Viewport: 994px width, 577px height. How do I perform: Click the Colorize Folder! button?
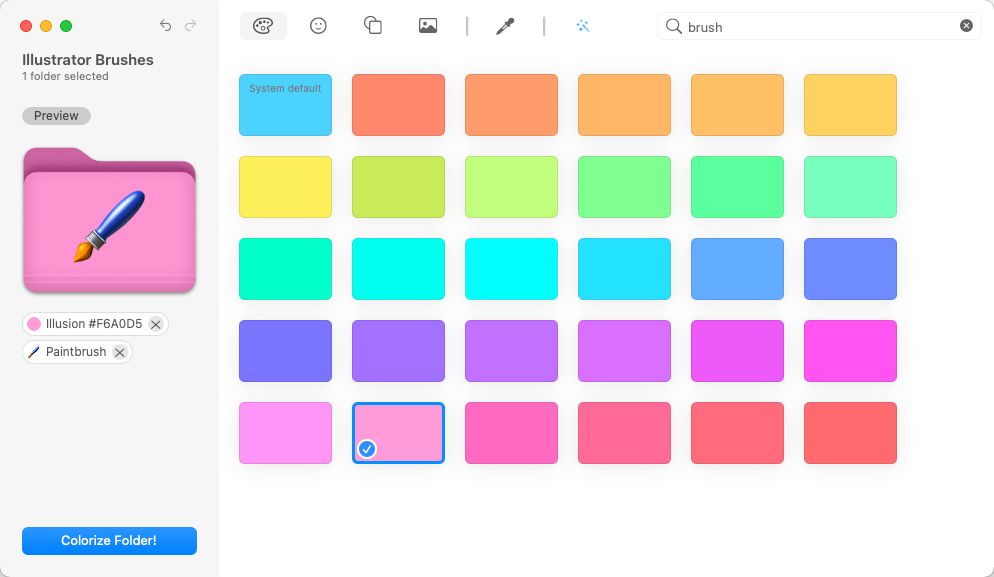(x=109, y=541)
